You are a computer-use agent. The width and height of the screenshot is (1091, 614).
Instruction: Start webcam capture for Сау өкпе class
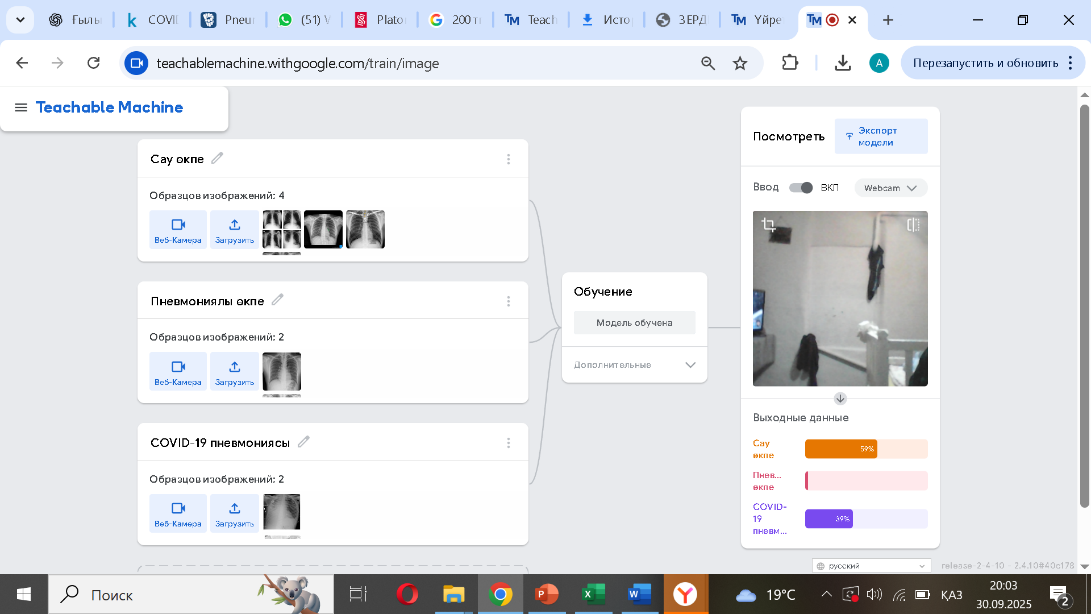[x=178, y=229]
